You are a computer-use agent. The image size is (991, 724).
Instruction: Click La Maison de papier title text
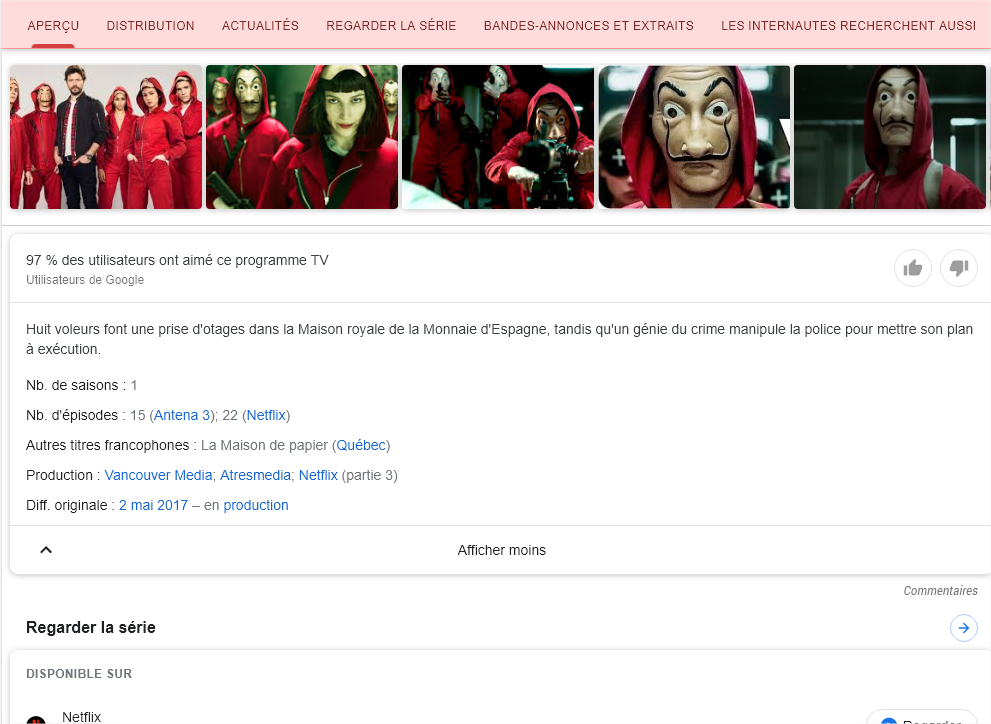[x=264, y=445]
